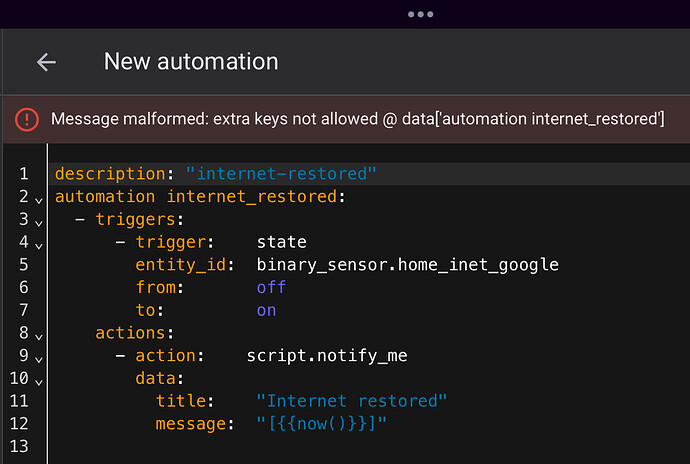
Task: Collapse the fold arrow on line 2
Action: tap(38, 199)
